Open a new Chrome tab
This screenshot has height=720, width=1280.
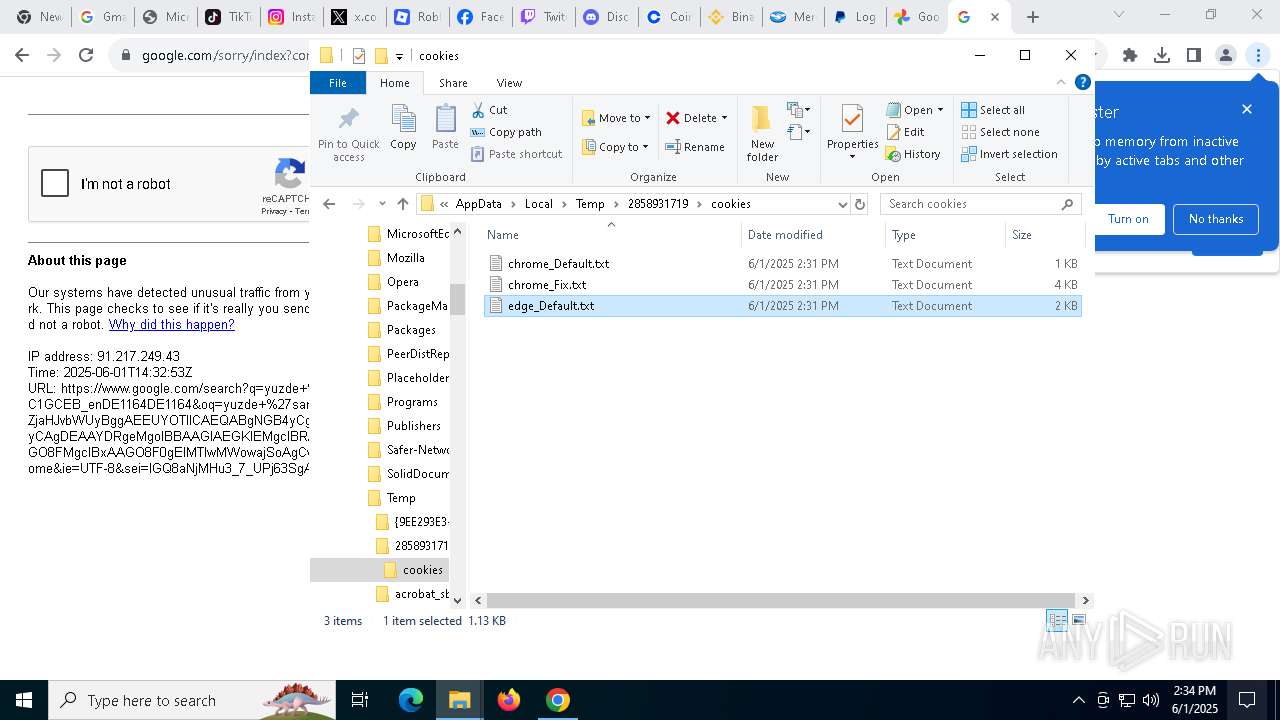[1033, 17]
